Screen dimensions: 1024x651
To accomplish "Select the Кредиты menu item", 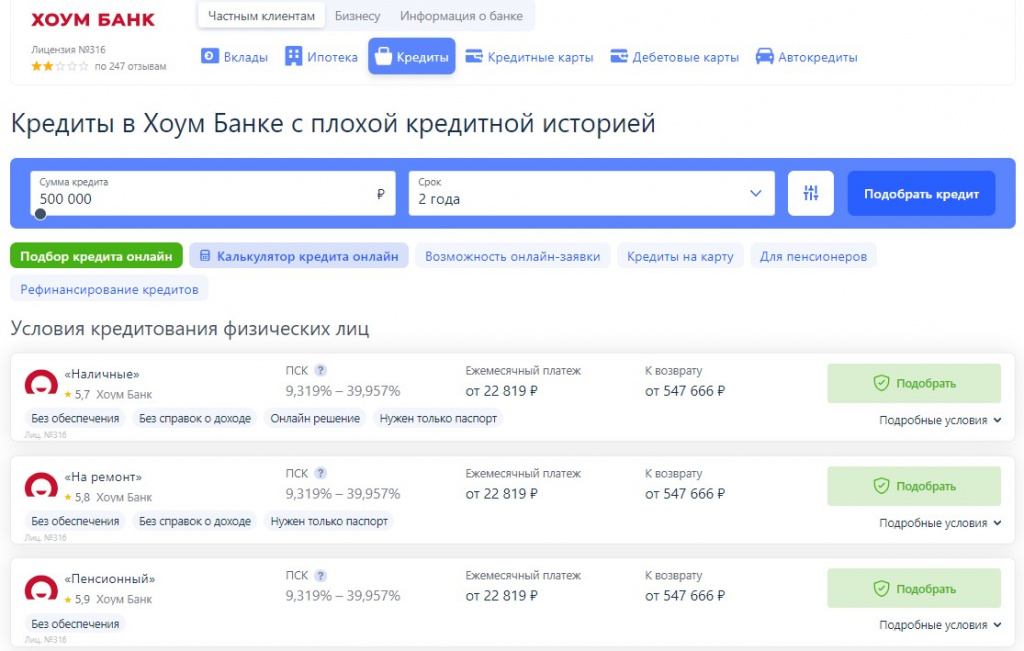I will point(411,56).
